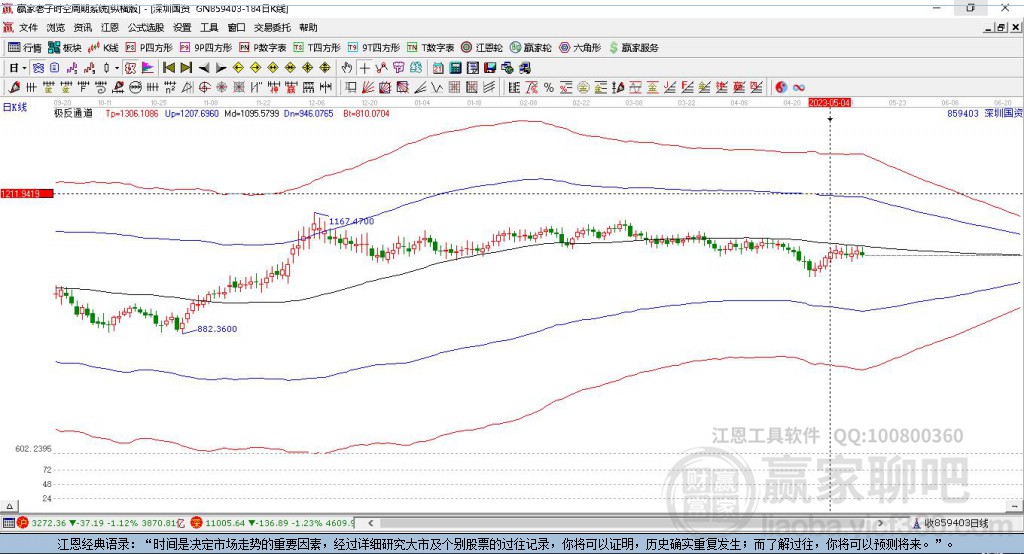Save the chart with floppy disk icon

(x=490, y=68)
